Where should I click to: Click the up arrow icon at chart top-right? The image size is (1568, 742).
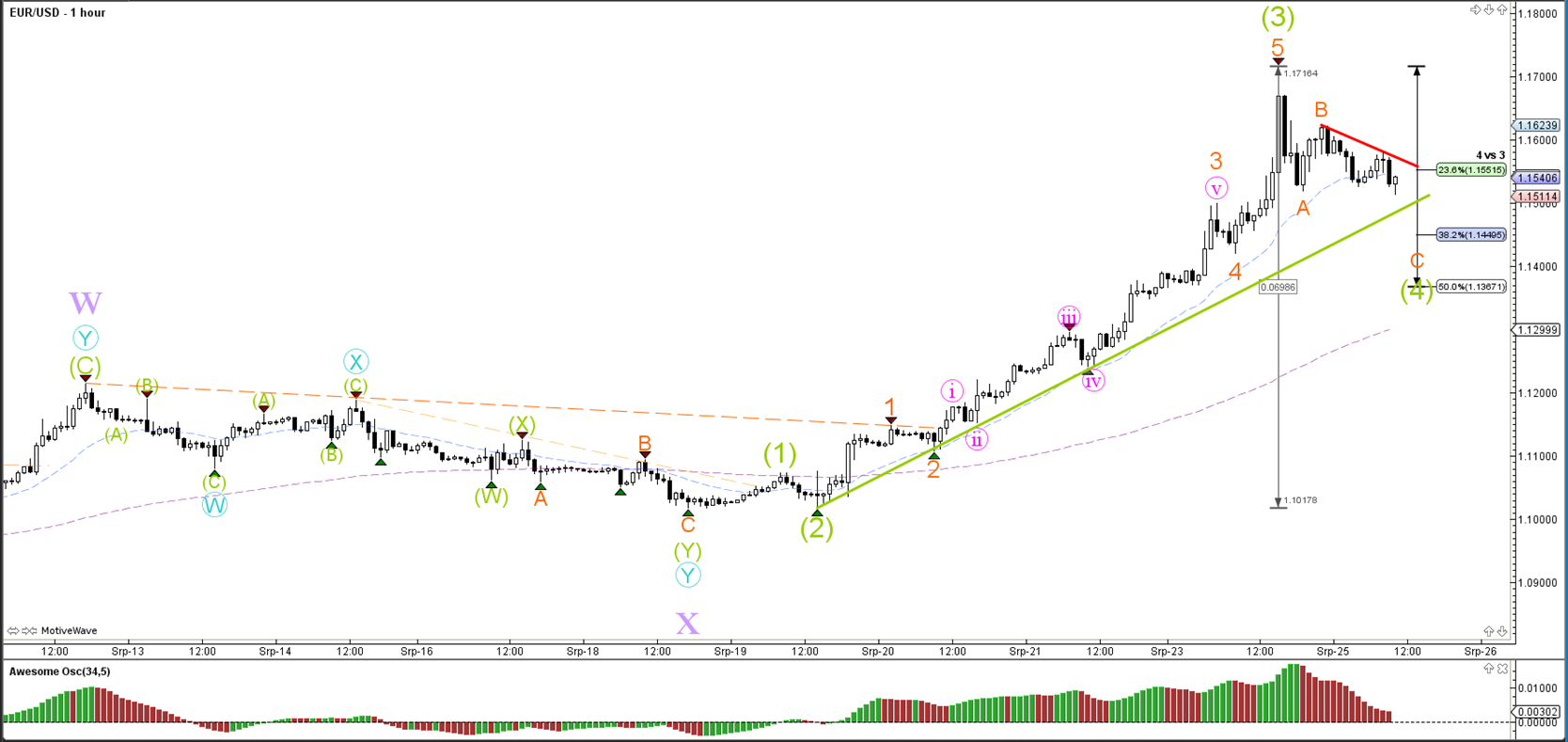tap(1502, 9)
